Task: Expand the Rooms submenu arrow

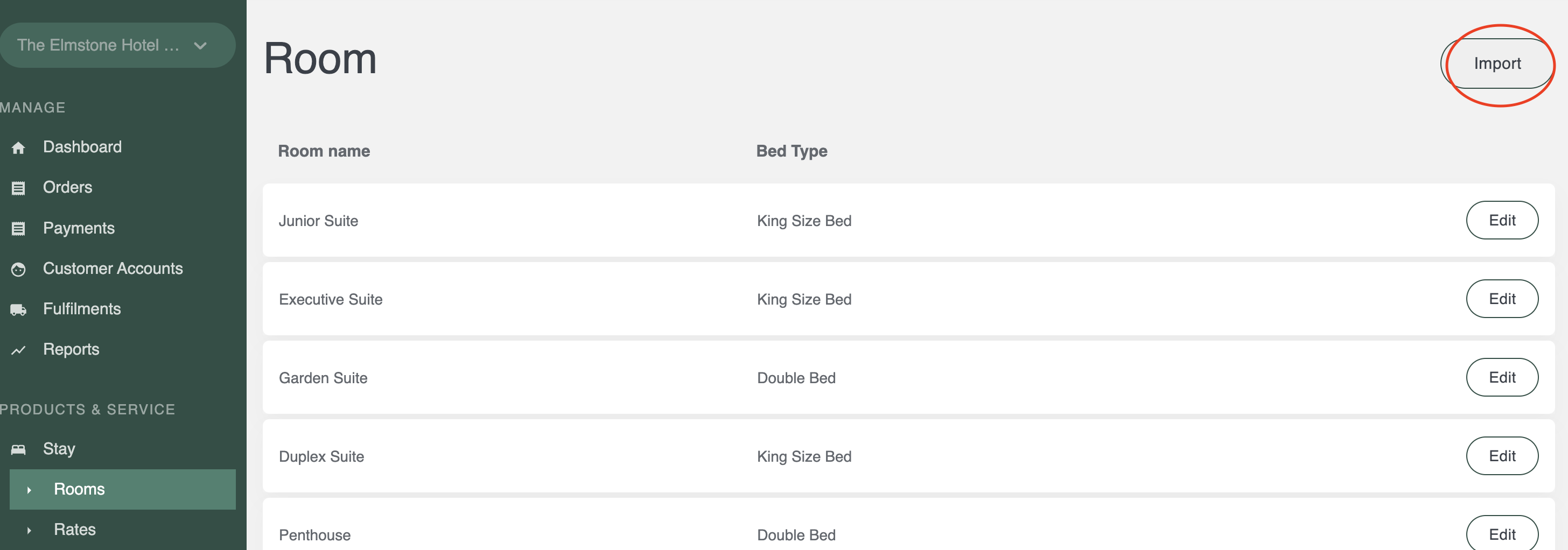Action: (x=29, y=490)
